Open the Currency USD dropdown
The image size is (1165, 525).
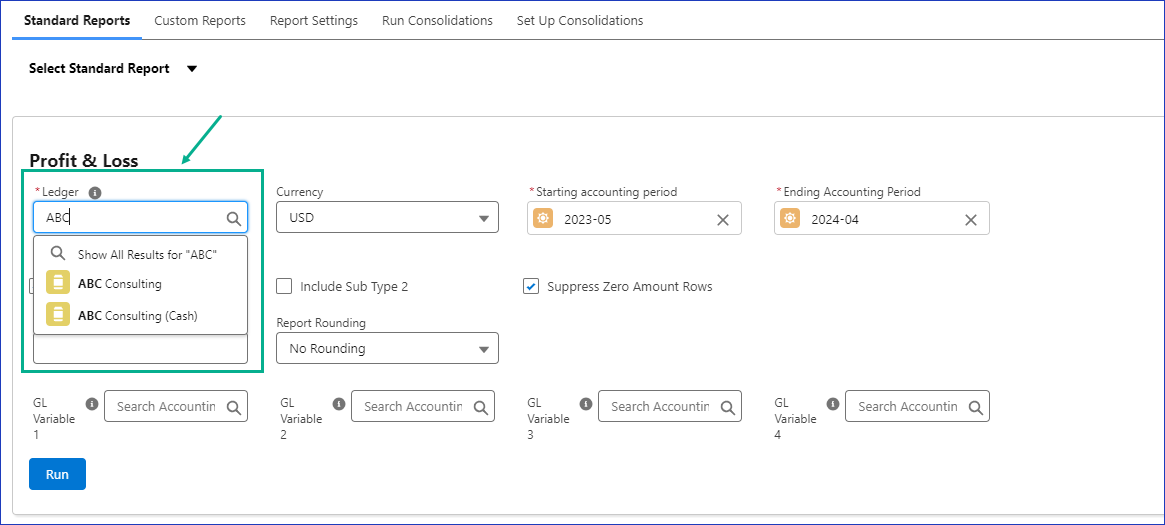coord(387,218)
